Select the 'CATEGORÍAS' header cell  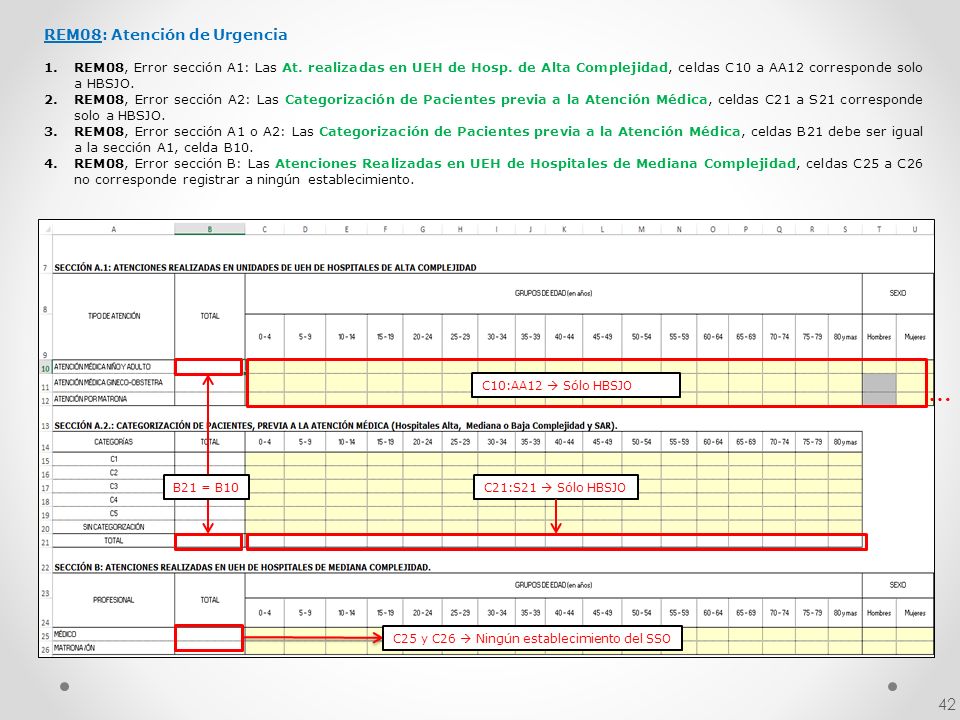(114, 442)
